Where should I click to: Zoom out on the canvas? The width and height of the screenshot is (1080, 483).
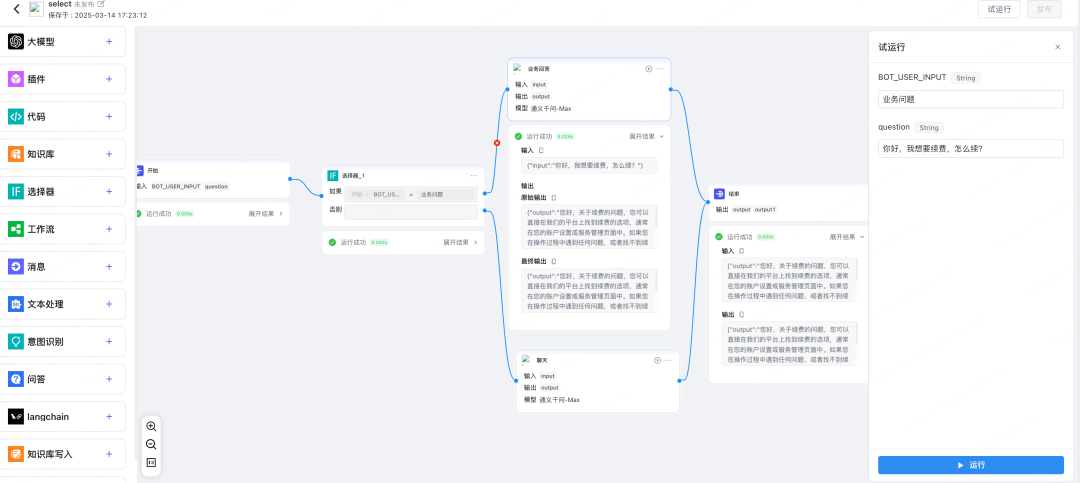[152, 444]
